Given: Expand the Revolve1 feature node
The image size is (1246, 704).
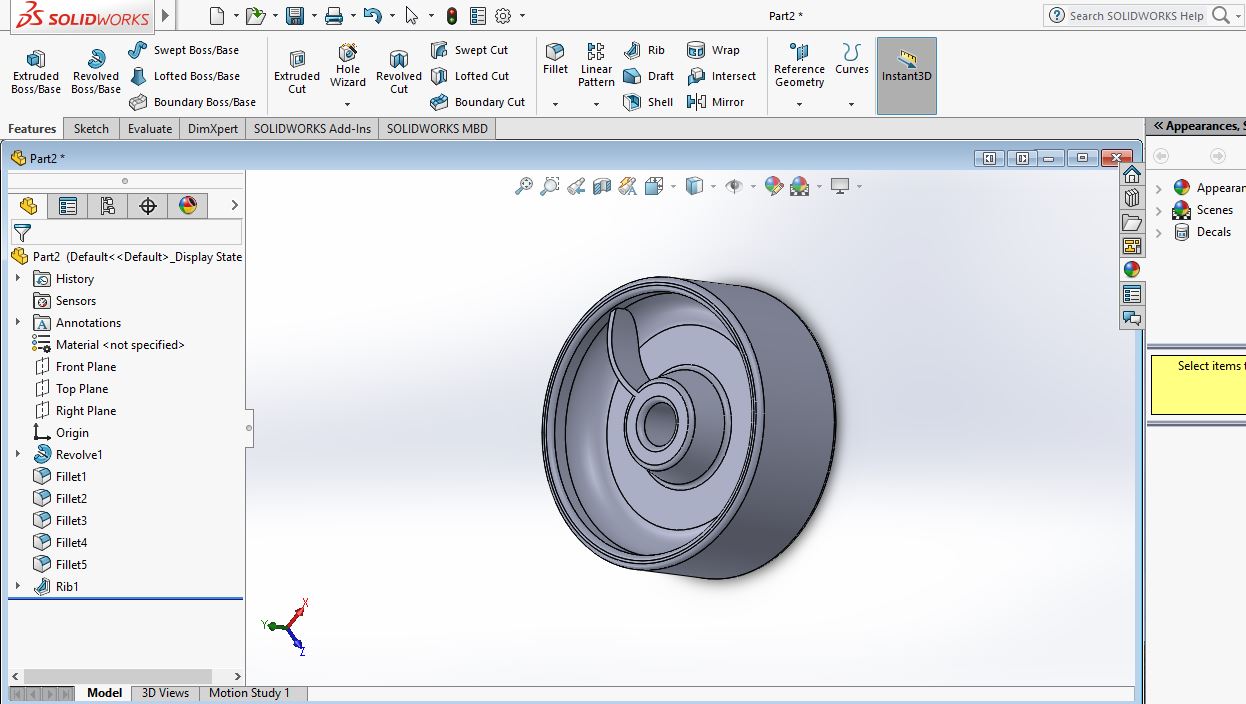Looking at the screenshot, I should (x=18, y=454).
